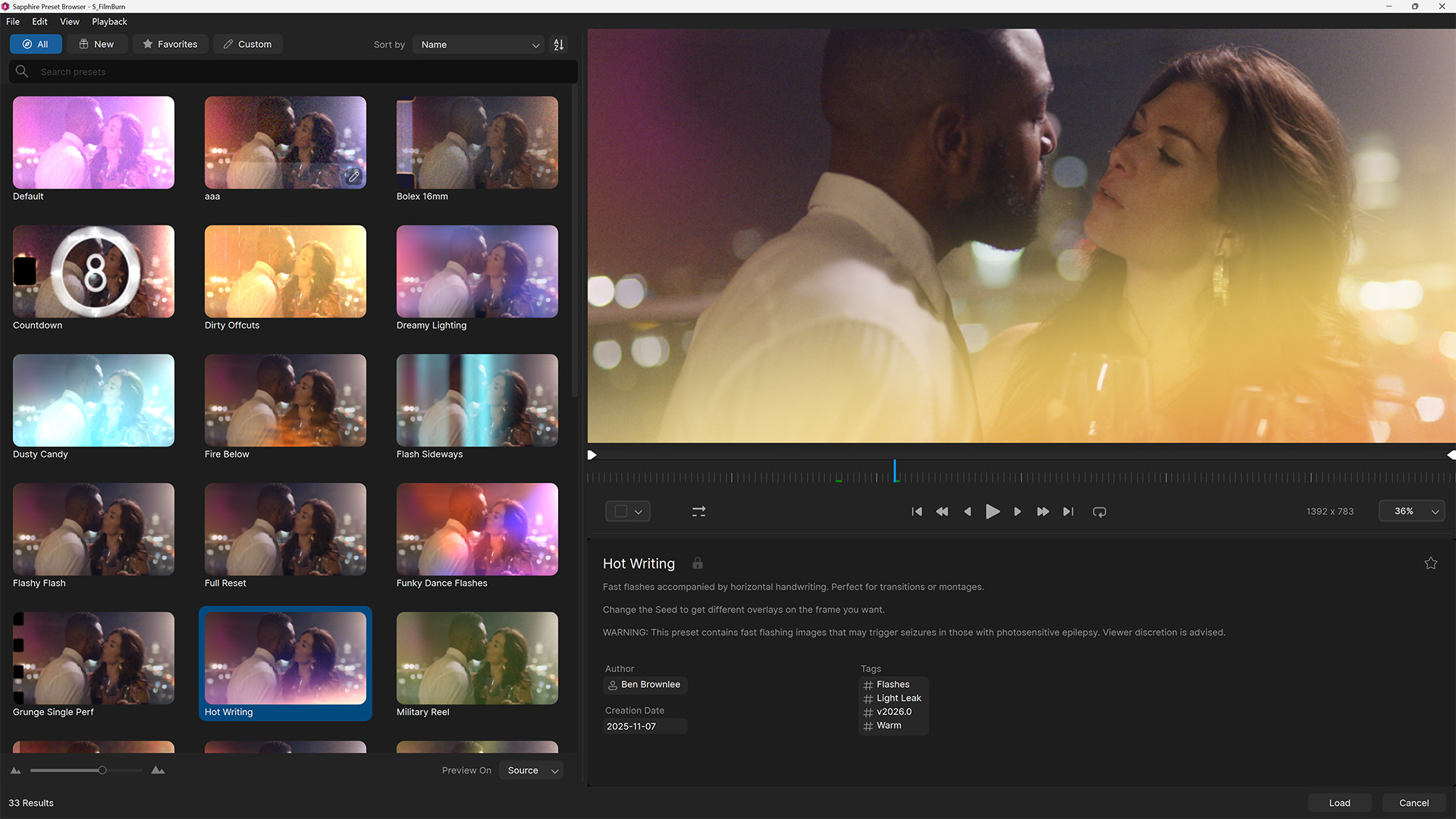
Task: Filter presets by New
Action: coord(96,44)
